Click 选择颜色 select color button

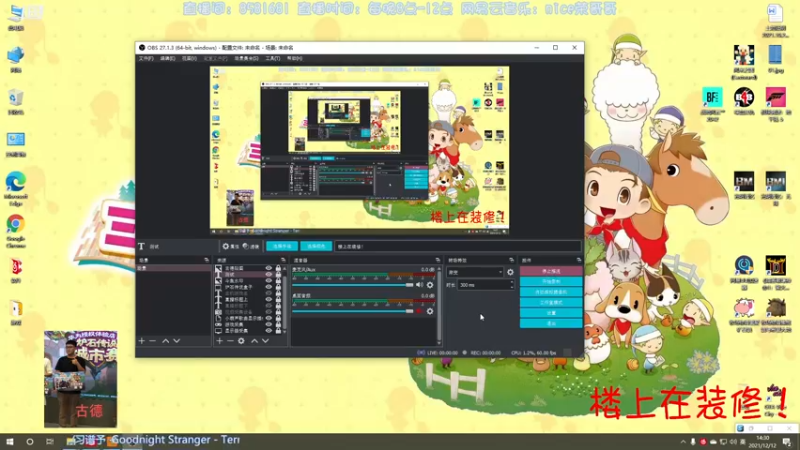(316, 246)
